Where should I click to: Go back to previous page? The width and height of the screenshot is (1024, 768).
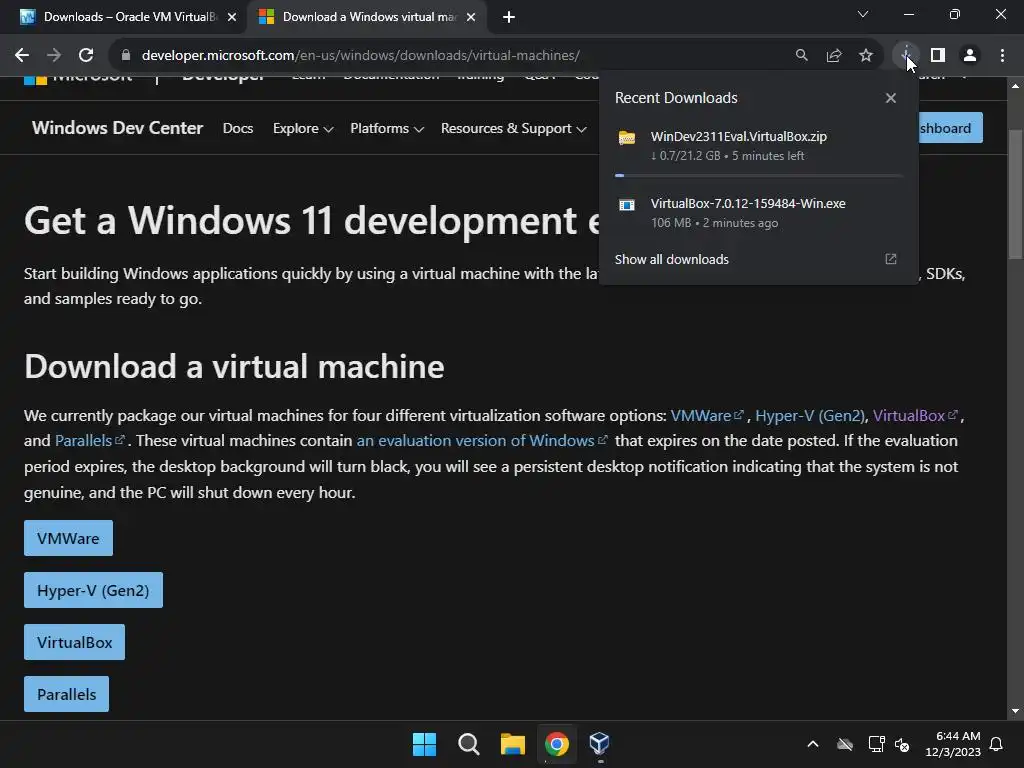22,56
